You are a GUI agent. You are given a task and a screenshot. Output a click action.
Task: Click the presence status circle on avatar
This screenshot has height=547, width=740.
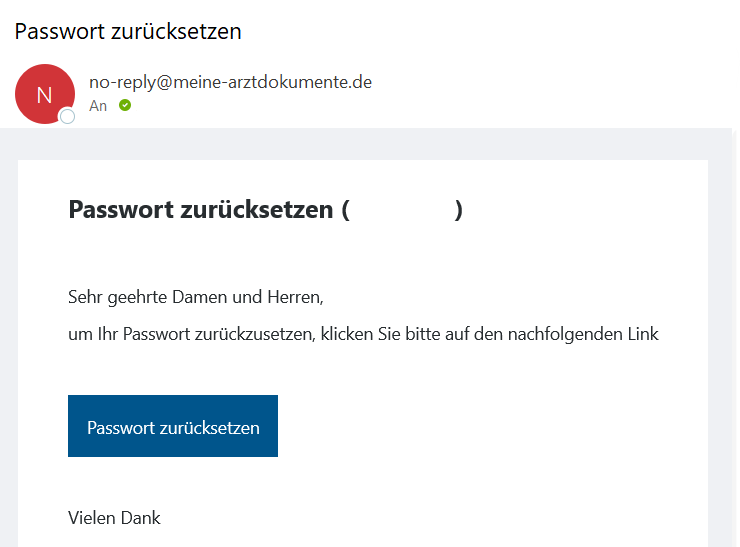coord(68,117)
